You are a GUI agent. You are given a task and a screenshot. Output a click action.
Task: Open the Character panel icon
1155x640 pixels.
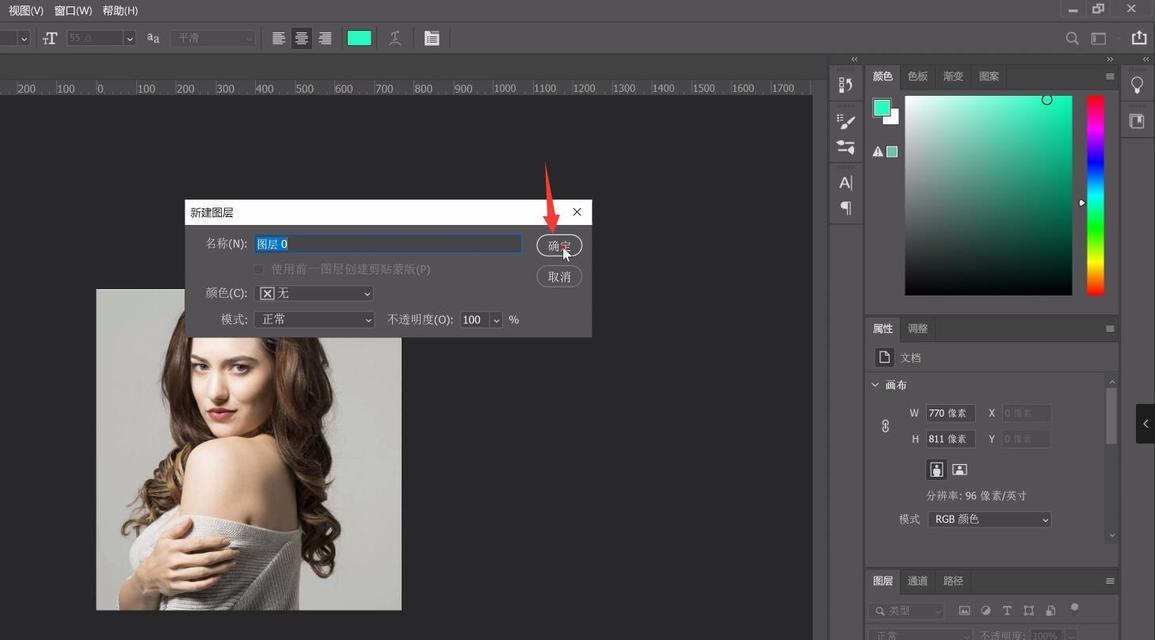coord(846,182)
